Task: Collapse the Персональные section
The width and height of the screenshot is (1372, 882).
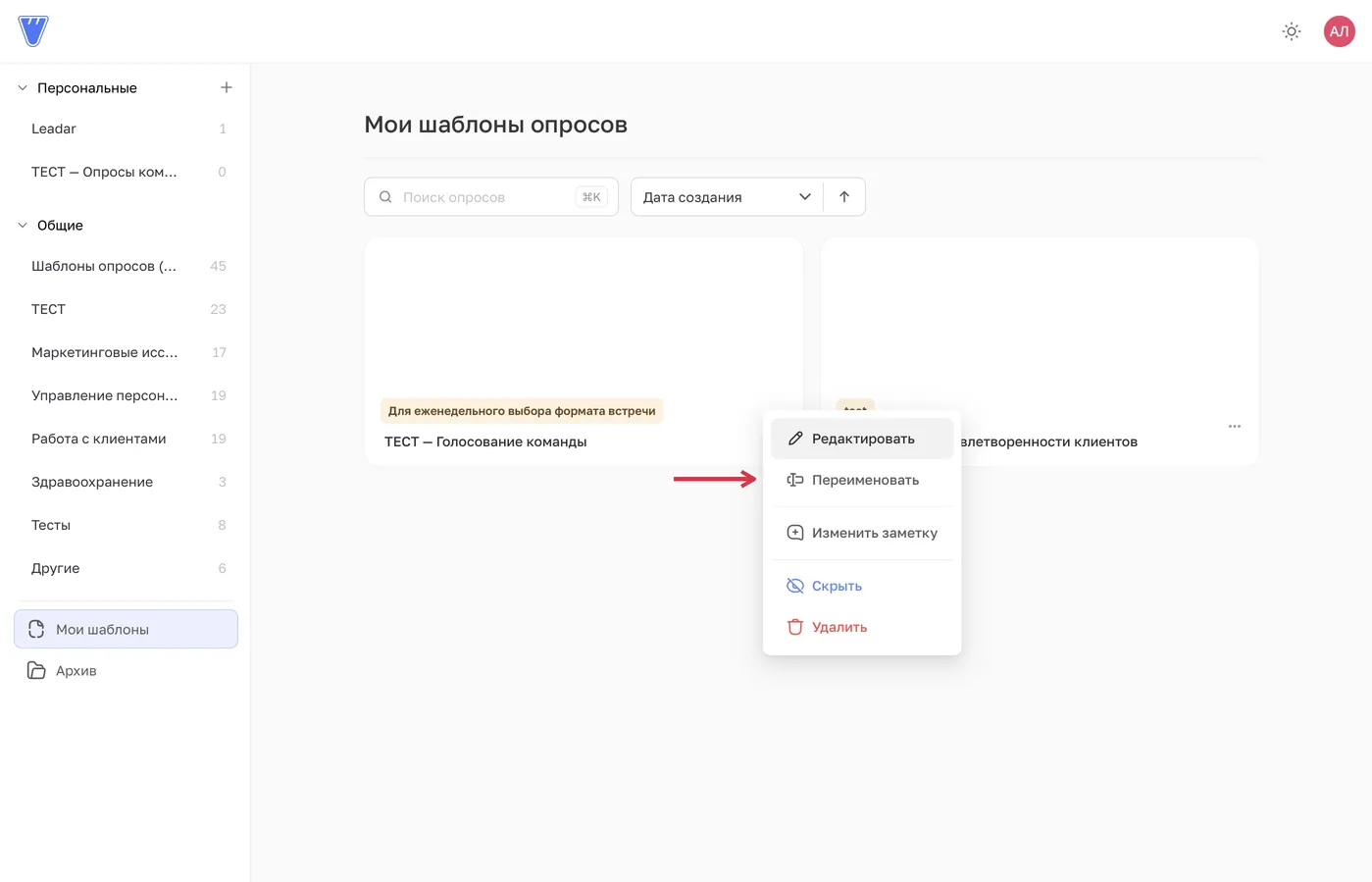Action: [x=23, y=87]
